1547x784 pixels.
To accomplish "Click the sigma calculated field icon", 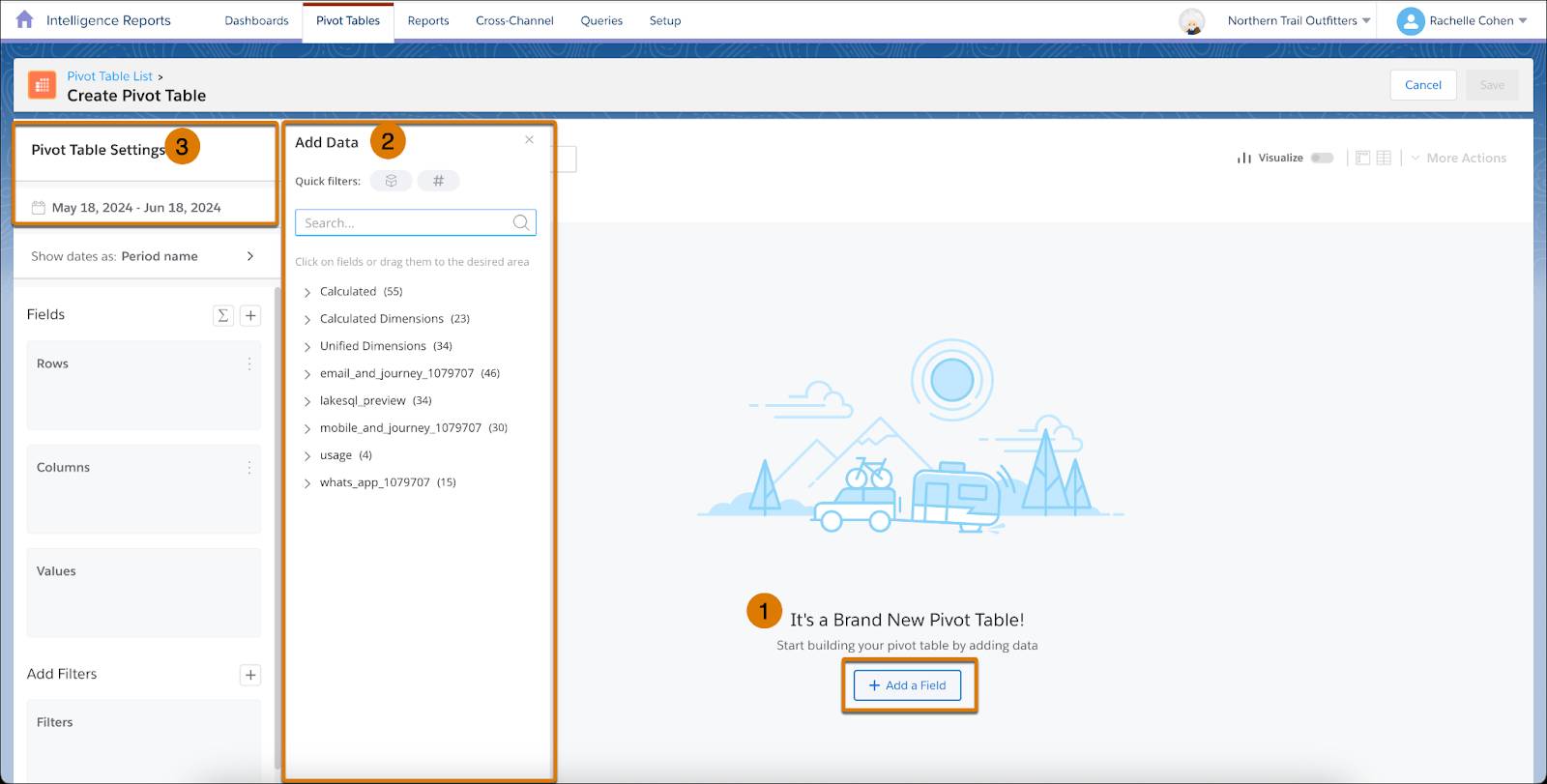I will (223, 315).
